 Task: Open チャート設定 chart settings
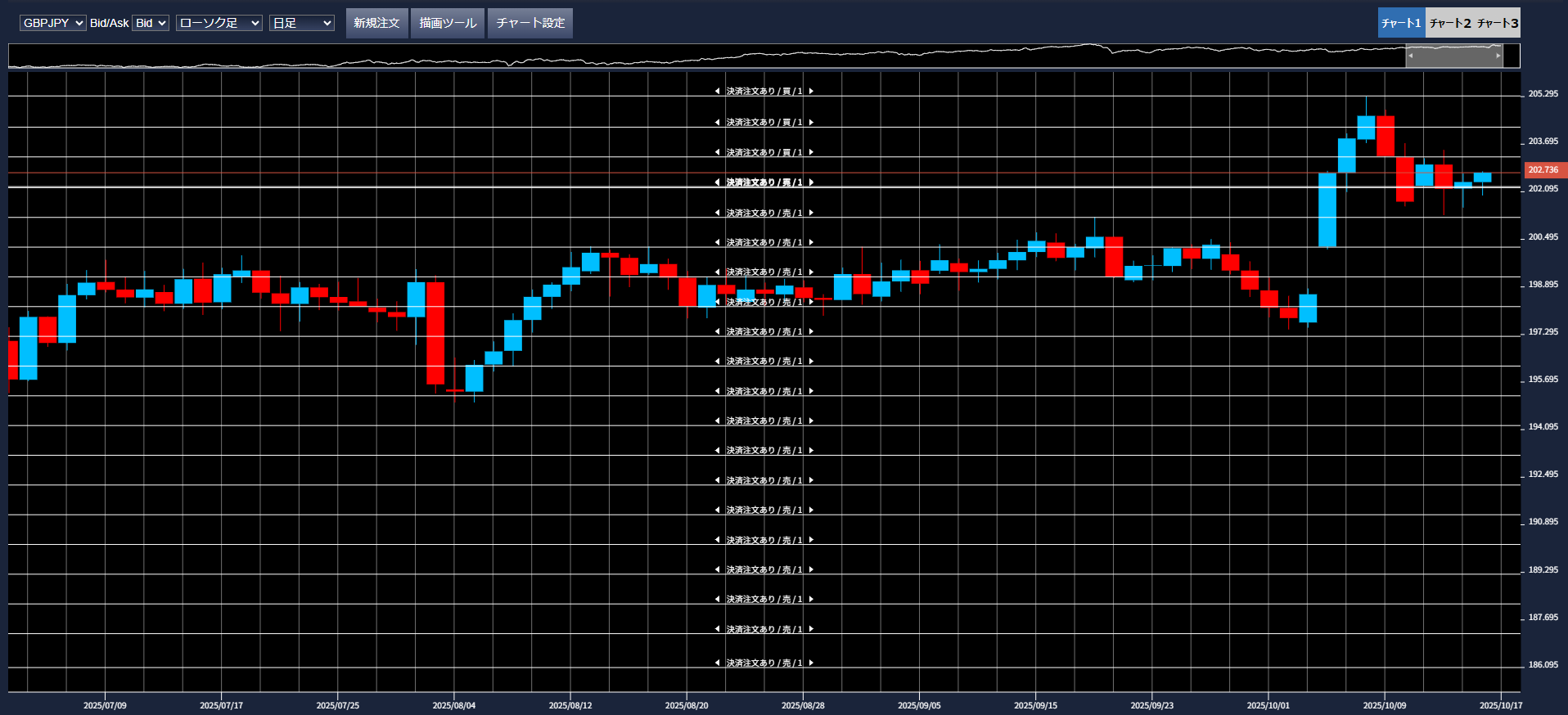pyautogui.click(x=530, y=23)
